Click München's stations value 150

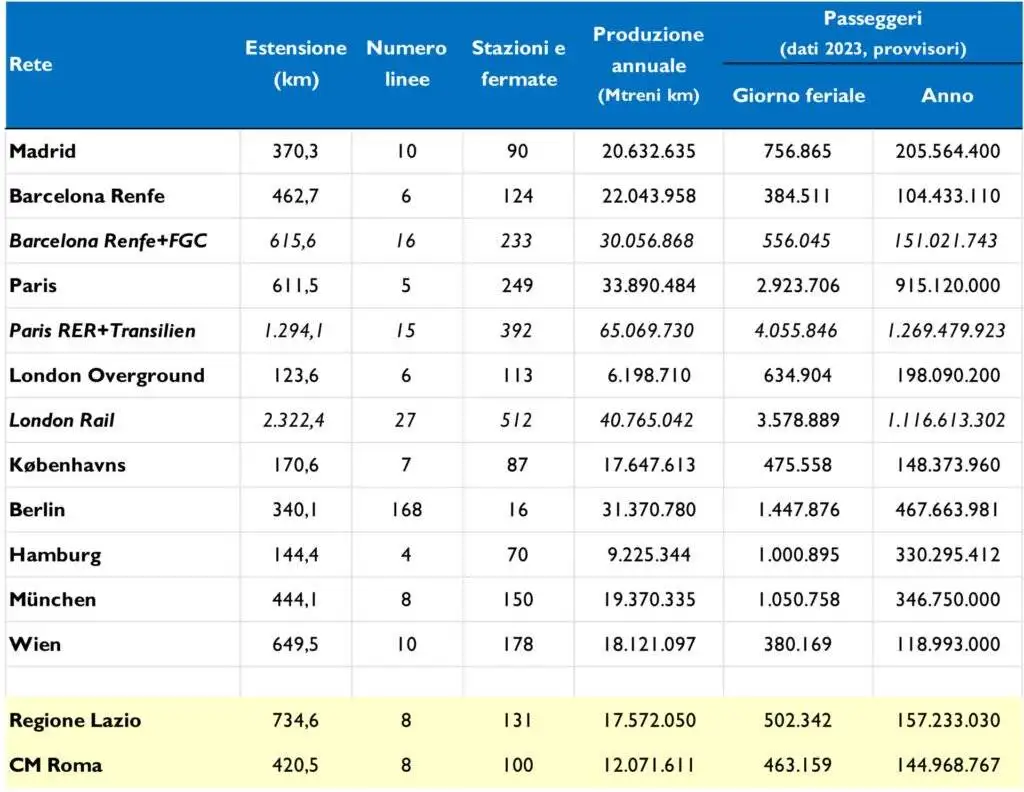pyautogui.click(x=518, y=600)
